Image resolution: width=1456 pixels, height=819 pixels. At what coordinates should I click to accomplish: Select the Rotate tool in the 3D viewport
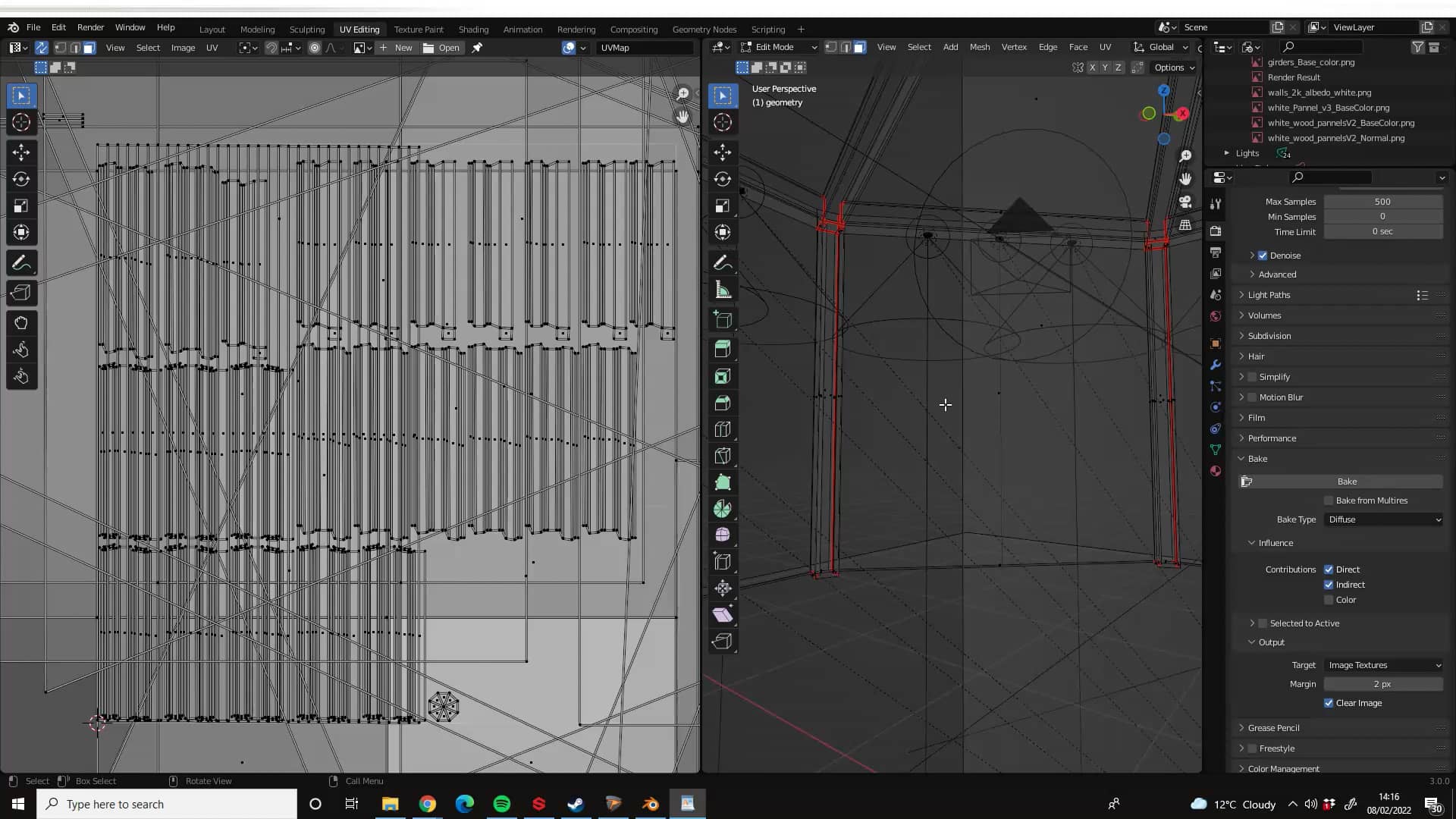(723, 180)
